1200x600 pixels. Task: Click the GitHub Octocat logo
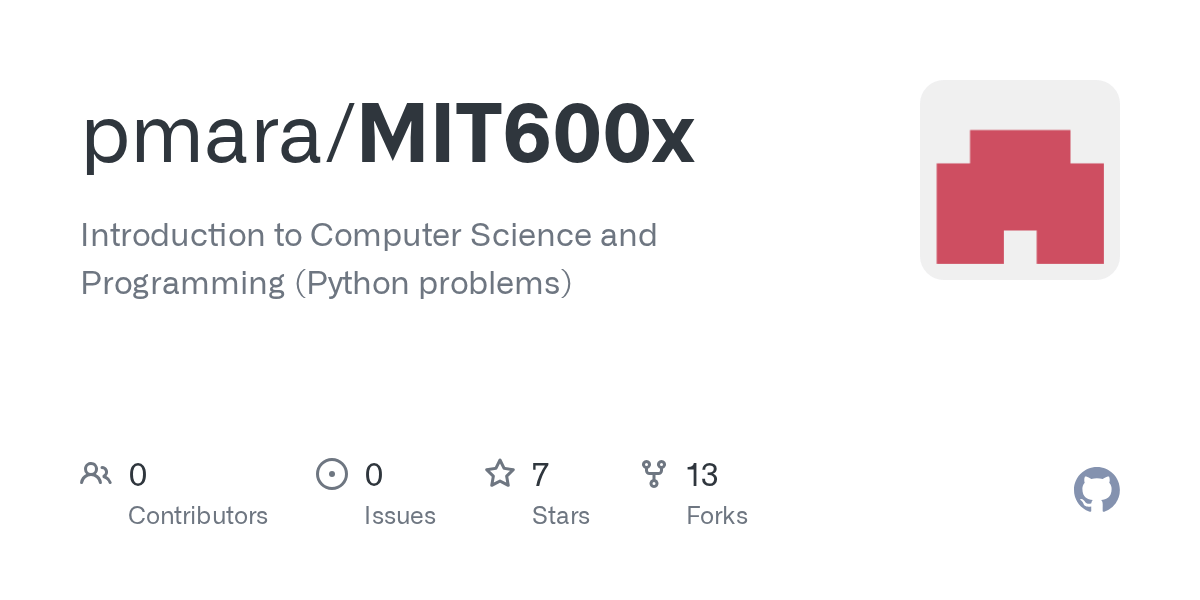pos(1096,490)
